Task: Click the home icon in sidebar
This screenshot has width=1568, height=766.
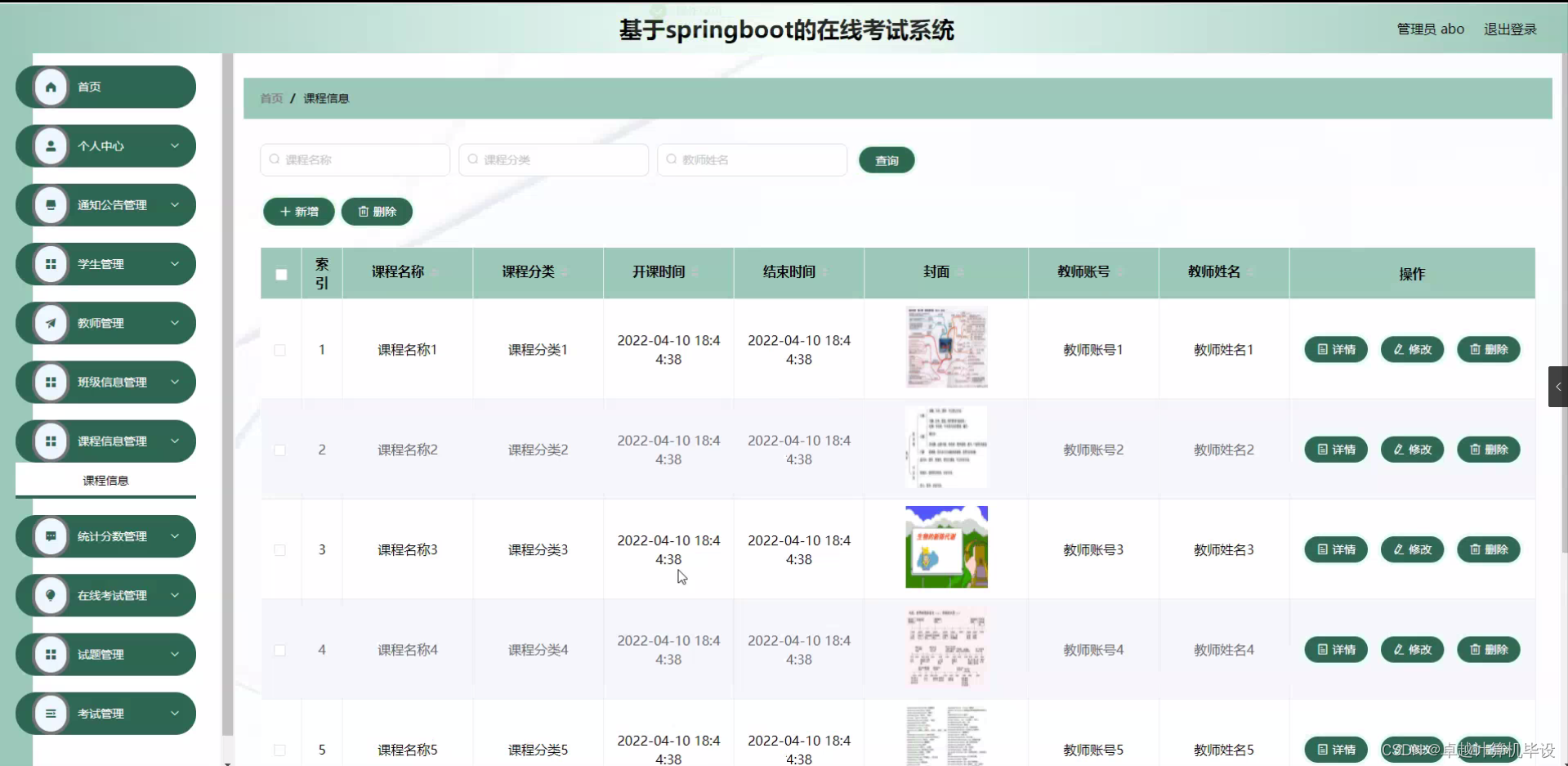Action: click(x=51, y=87)
